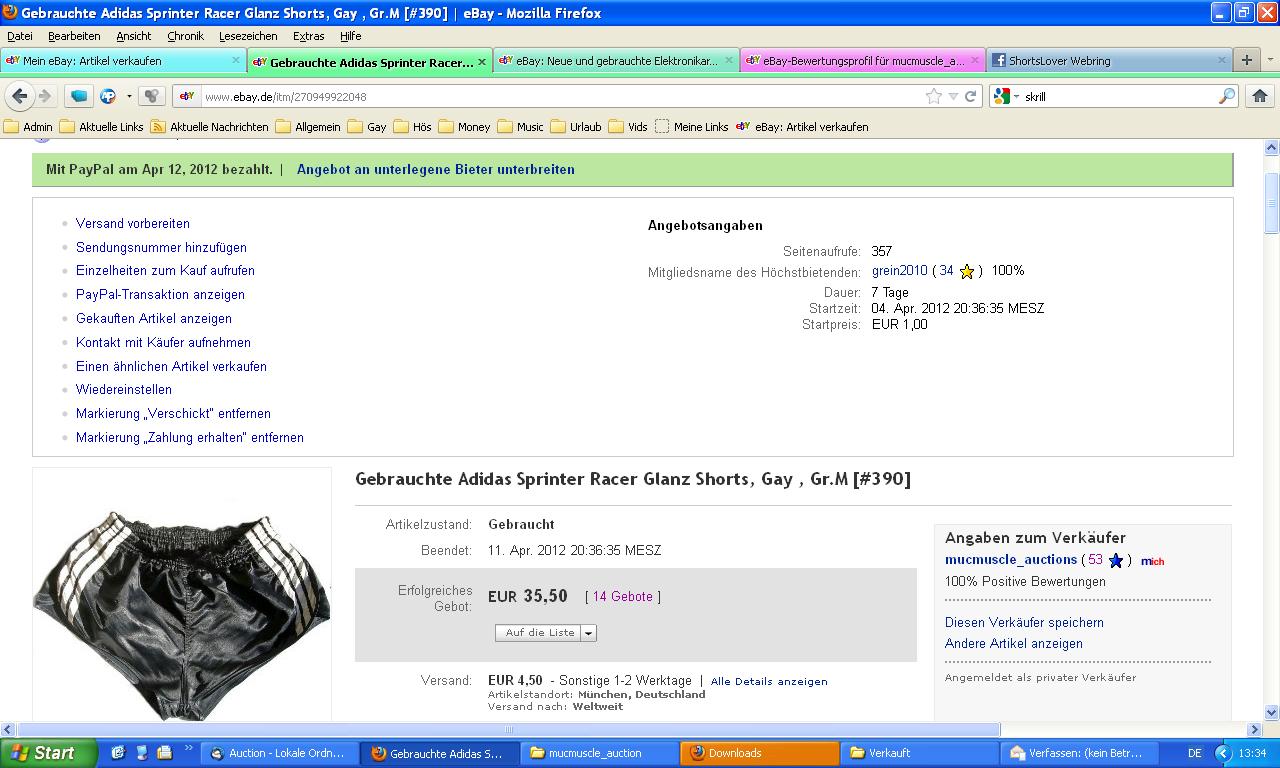Open the search engine selector dropdown
1280x768 pixels.
coord(1007,96)
